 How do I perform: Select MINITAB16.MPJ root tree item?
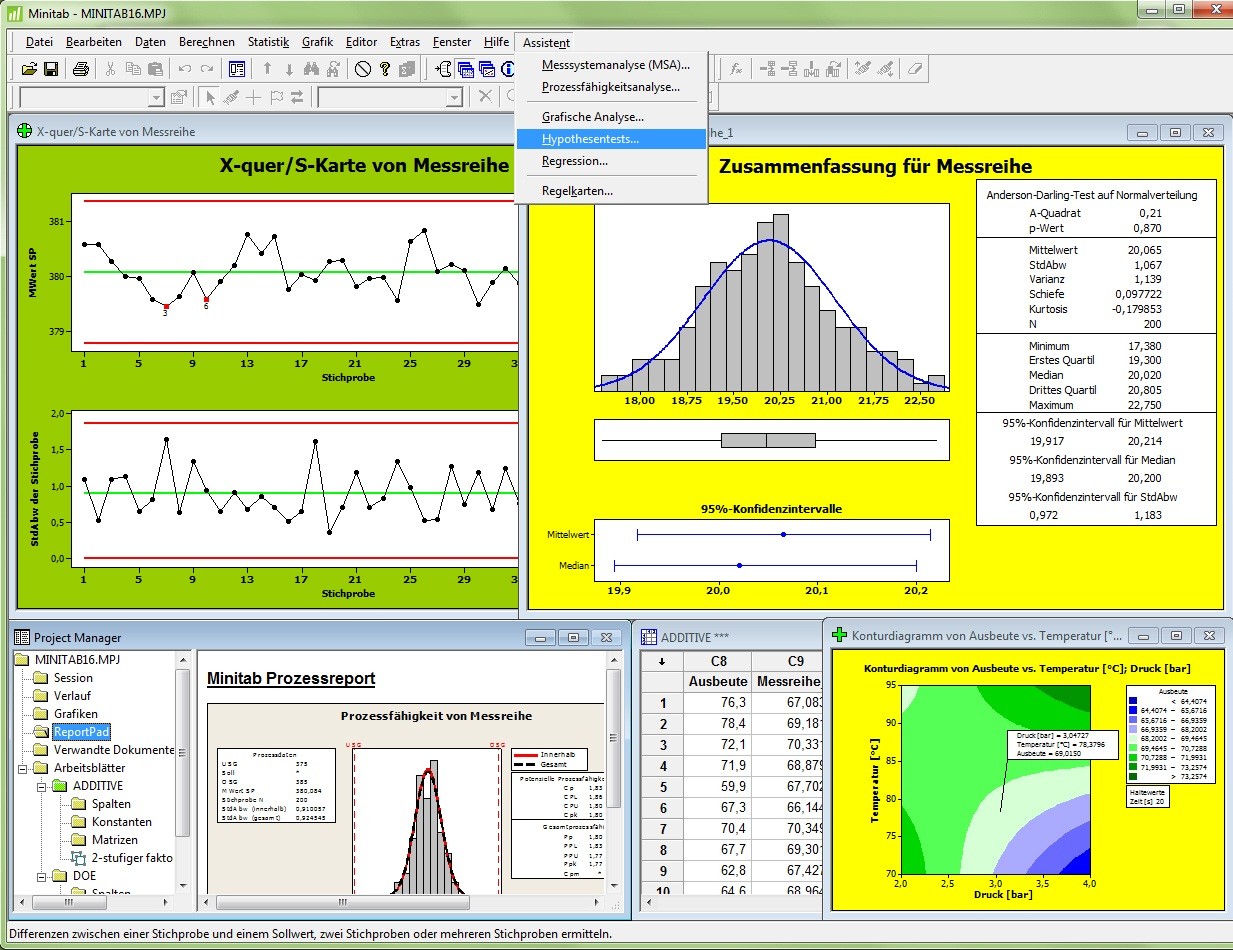point(77,660)
